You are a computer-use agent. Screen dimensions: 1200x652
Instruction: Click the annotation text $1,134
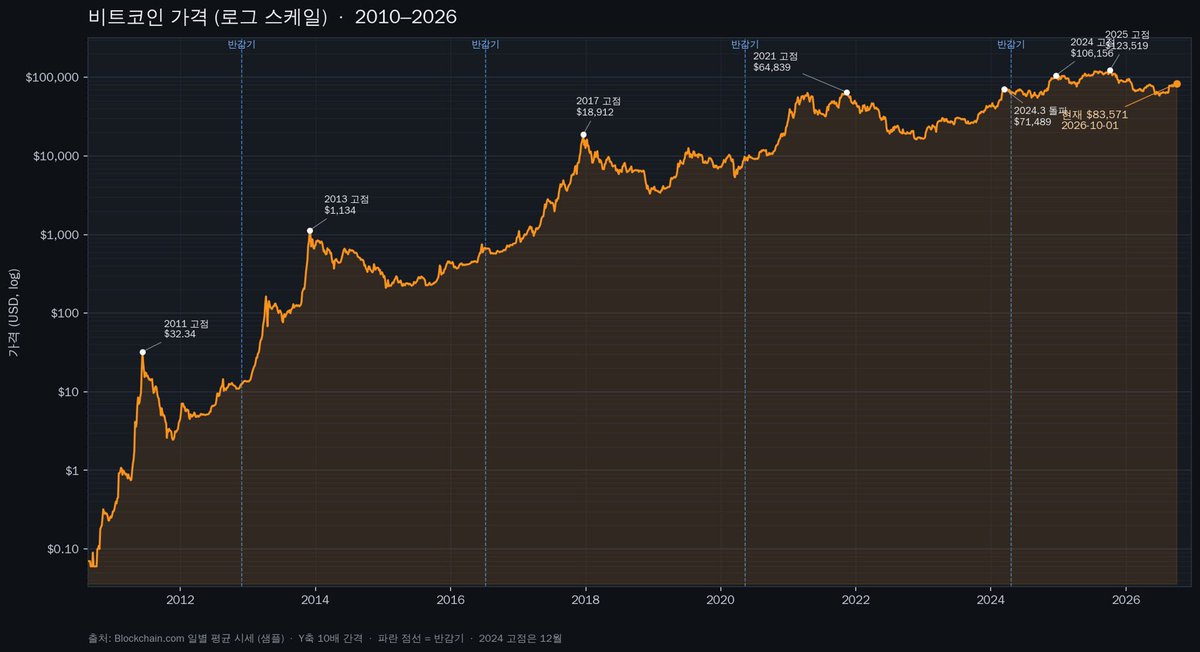[340, 211]
